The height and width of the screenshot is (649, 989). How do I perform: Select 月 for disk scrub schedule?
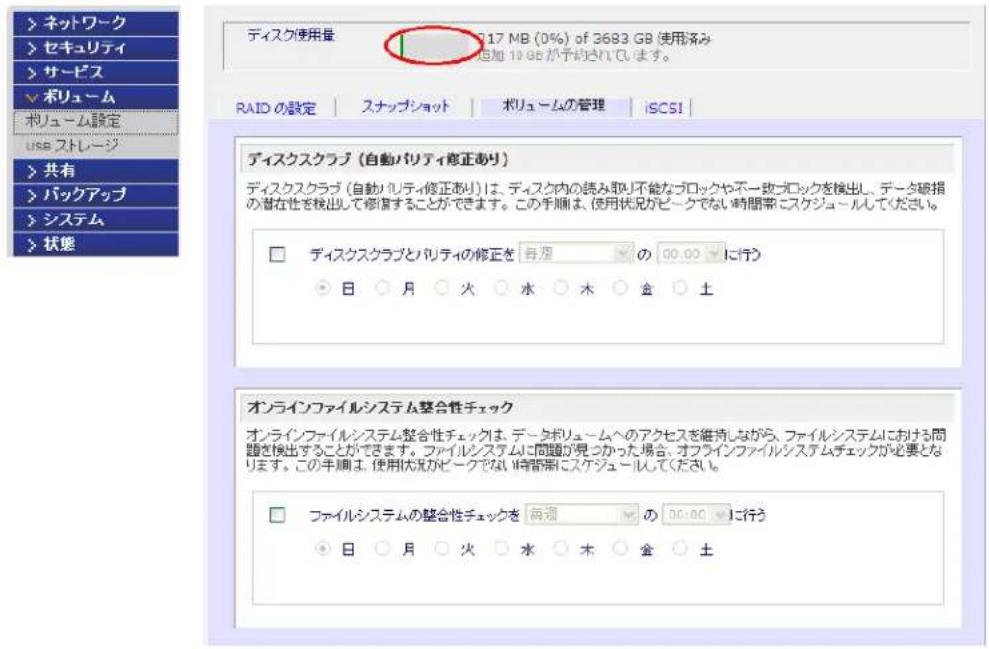(x=382, y=288)
